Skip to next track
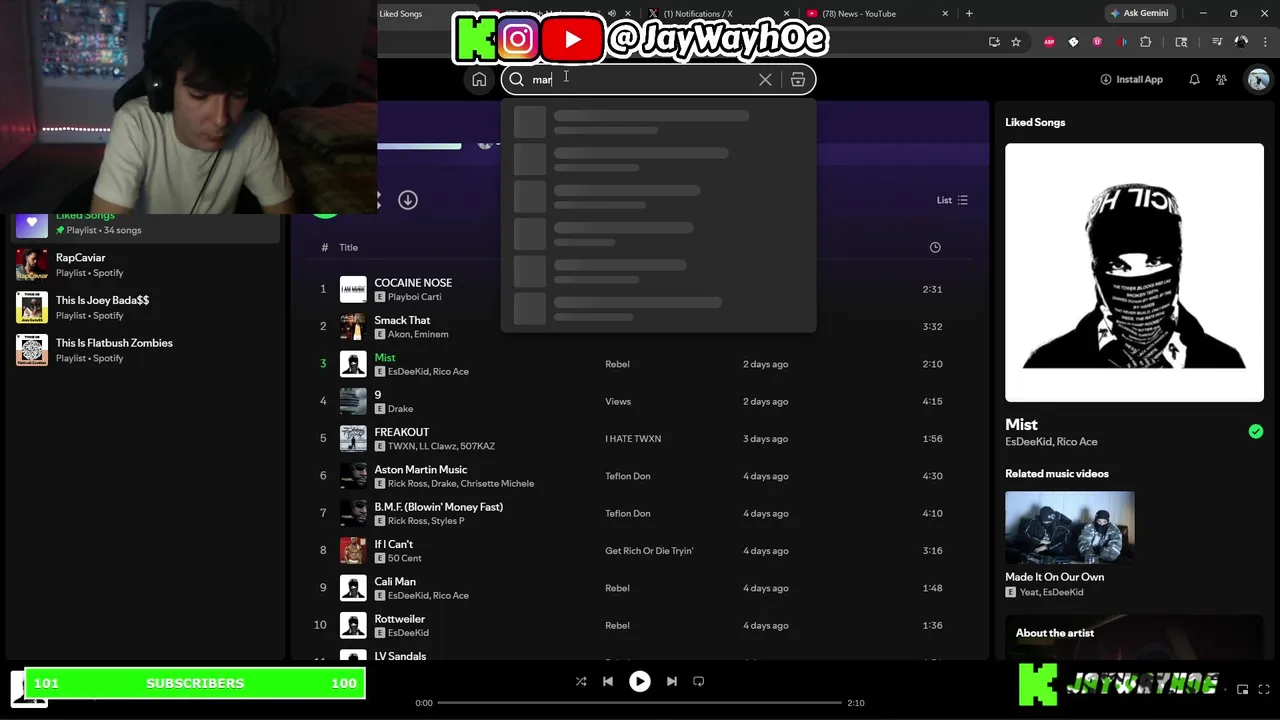 coord(672,681)
